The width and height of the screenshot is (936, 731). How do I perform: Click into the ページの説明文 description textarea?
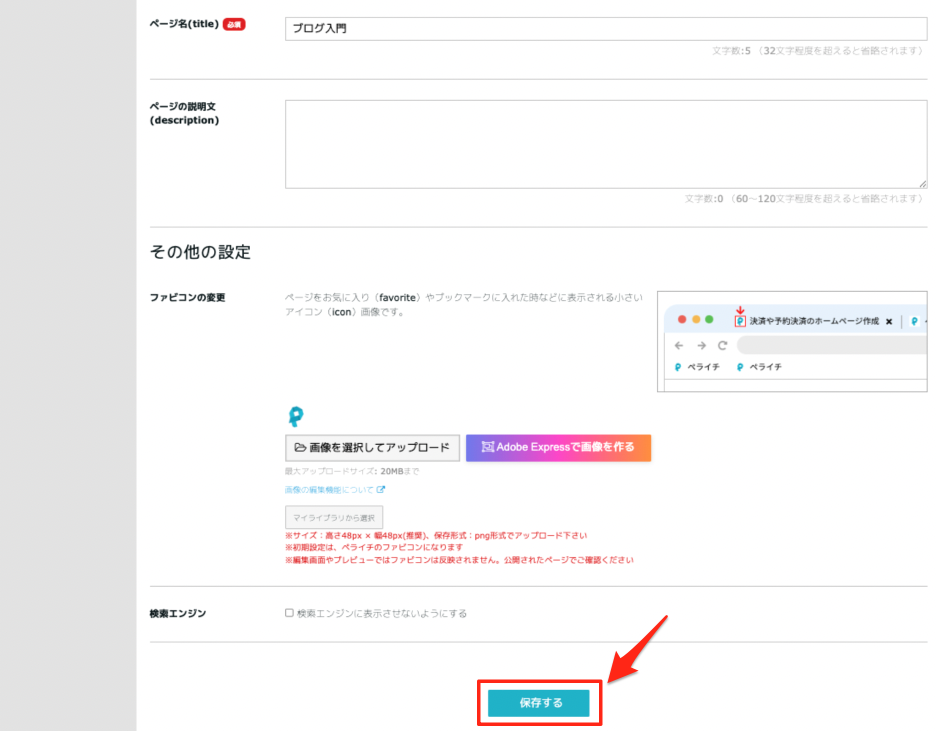coord(605,144)
